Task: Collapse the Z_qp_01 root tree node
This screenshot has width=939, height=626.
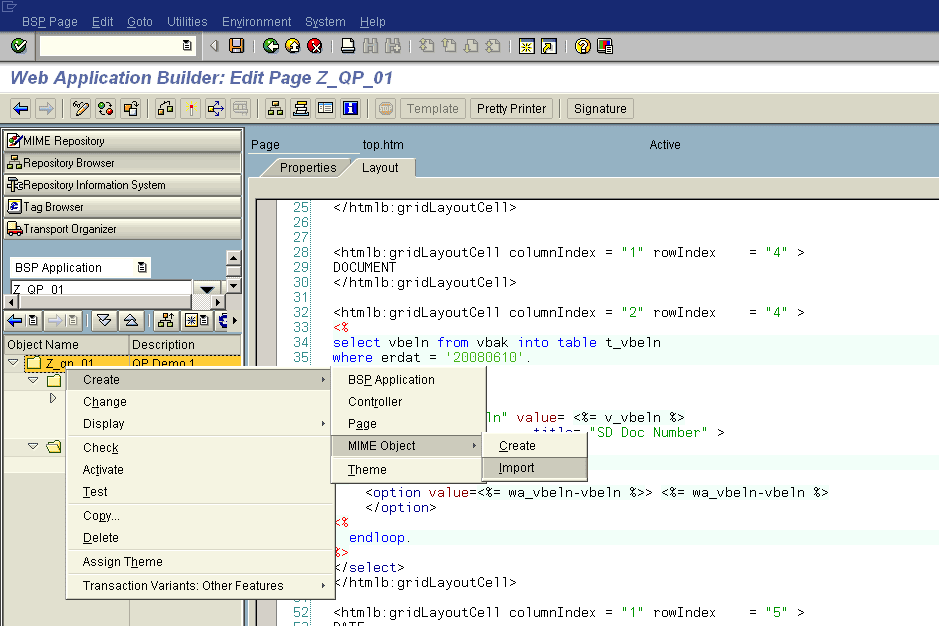Action: pyautogui.click(x=13, y=362)
